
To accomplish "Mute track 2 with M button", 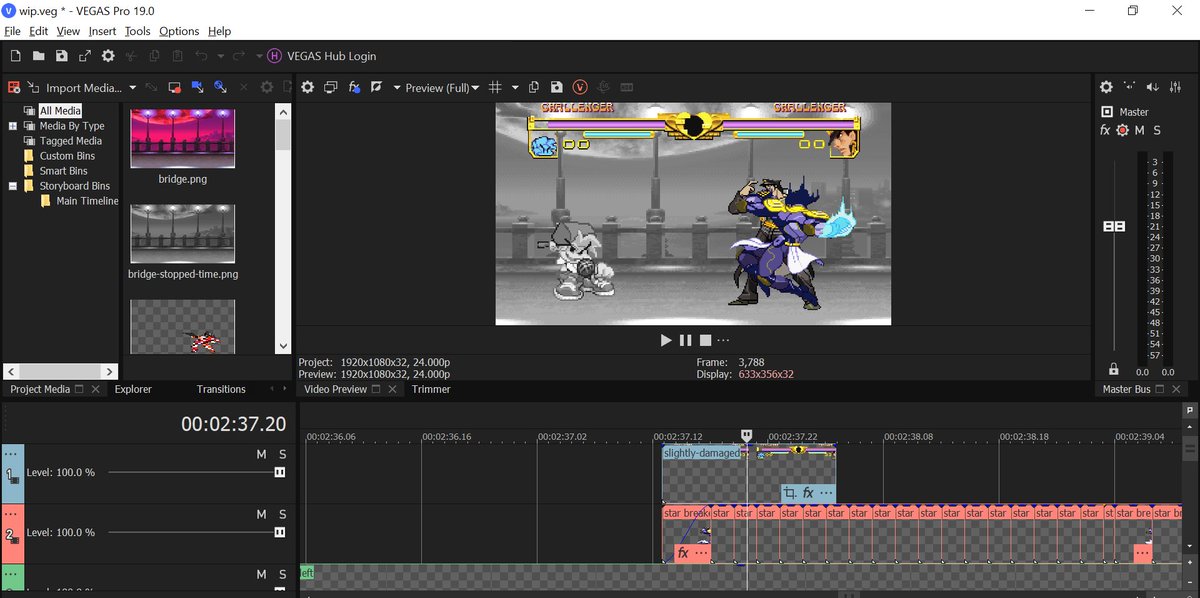I will pyautogui.click(x=261, y=515).
